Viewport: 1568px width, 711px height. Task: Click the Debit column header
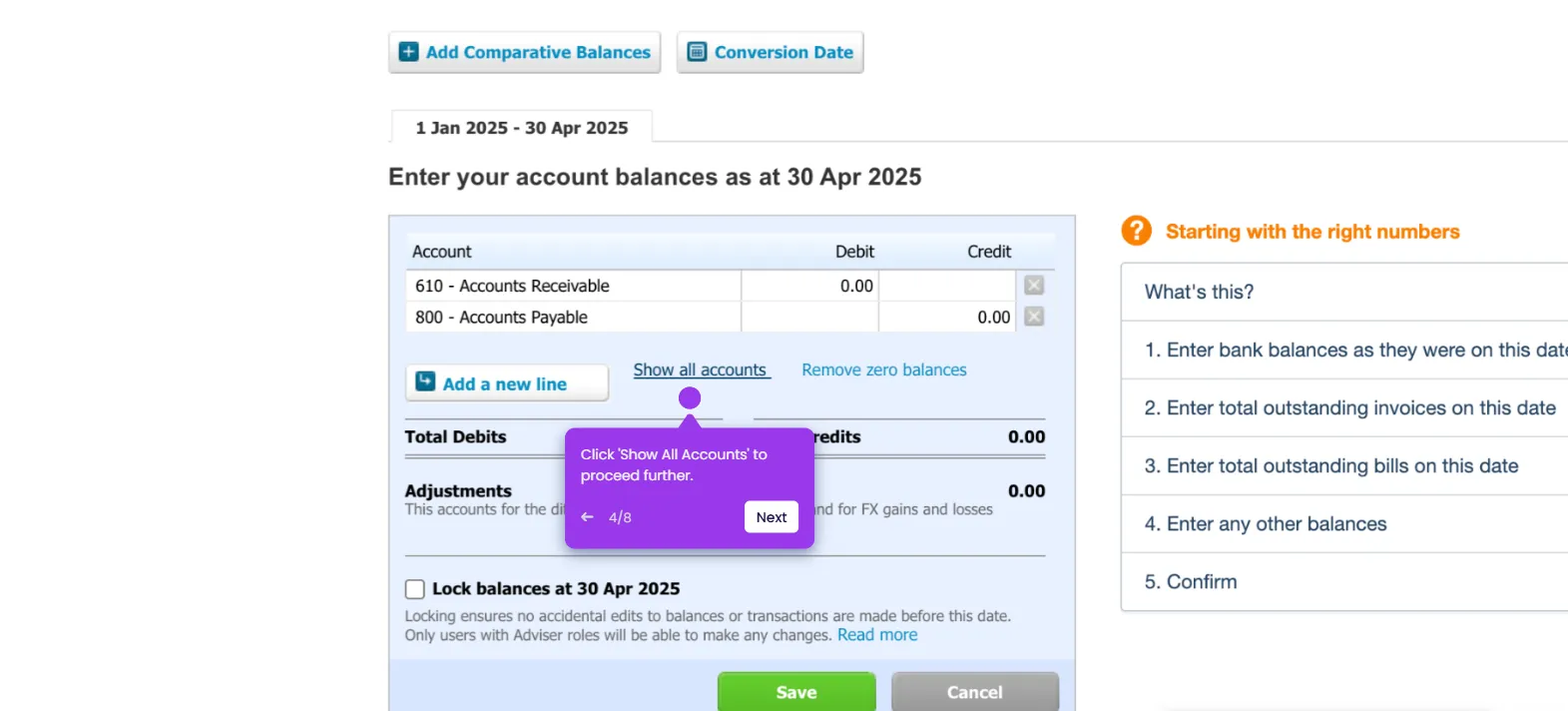[854, 252]
